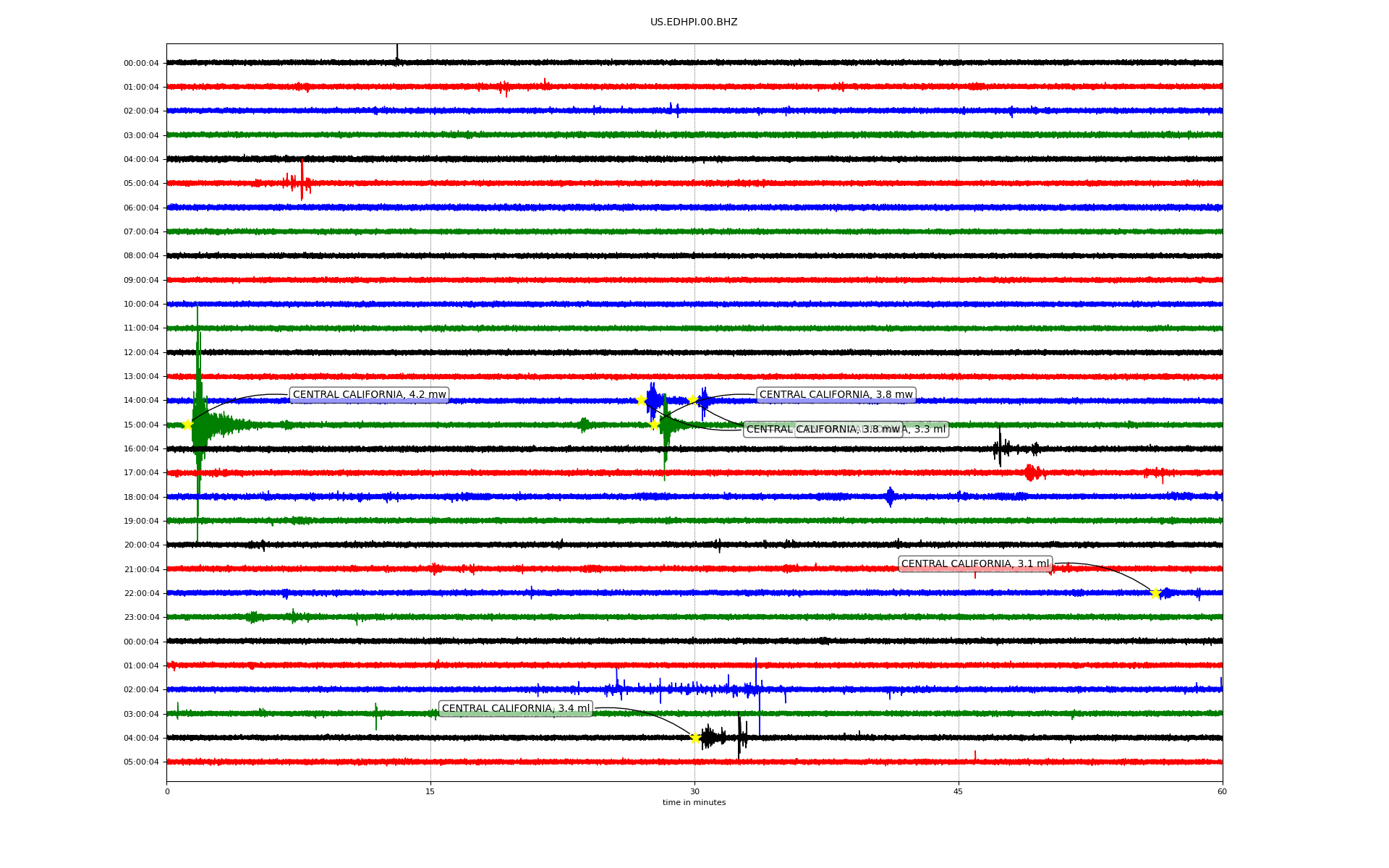Select the CENTRAL CALIFORNIA, 3.1 ml annotation
This screenshot has height=868, width=1389.
pyautogui.click(x=974, y=564)
